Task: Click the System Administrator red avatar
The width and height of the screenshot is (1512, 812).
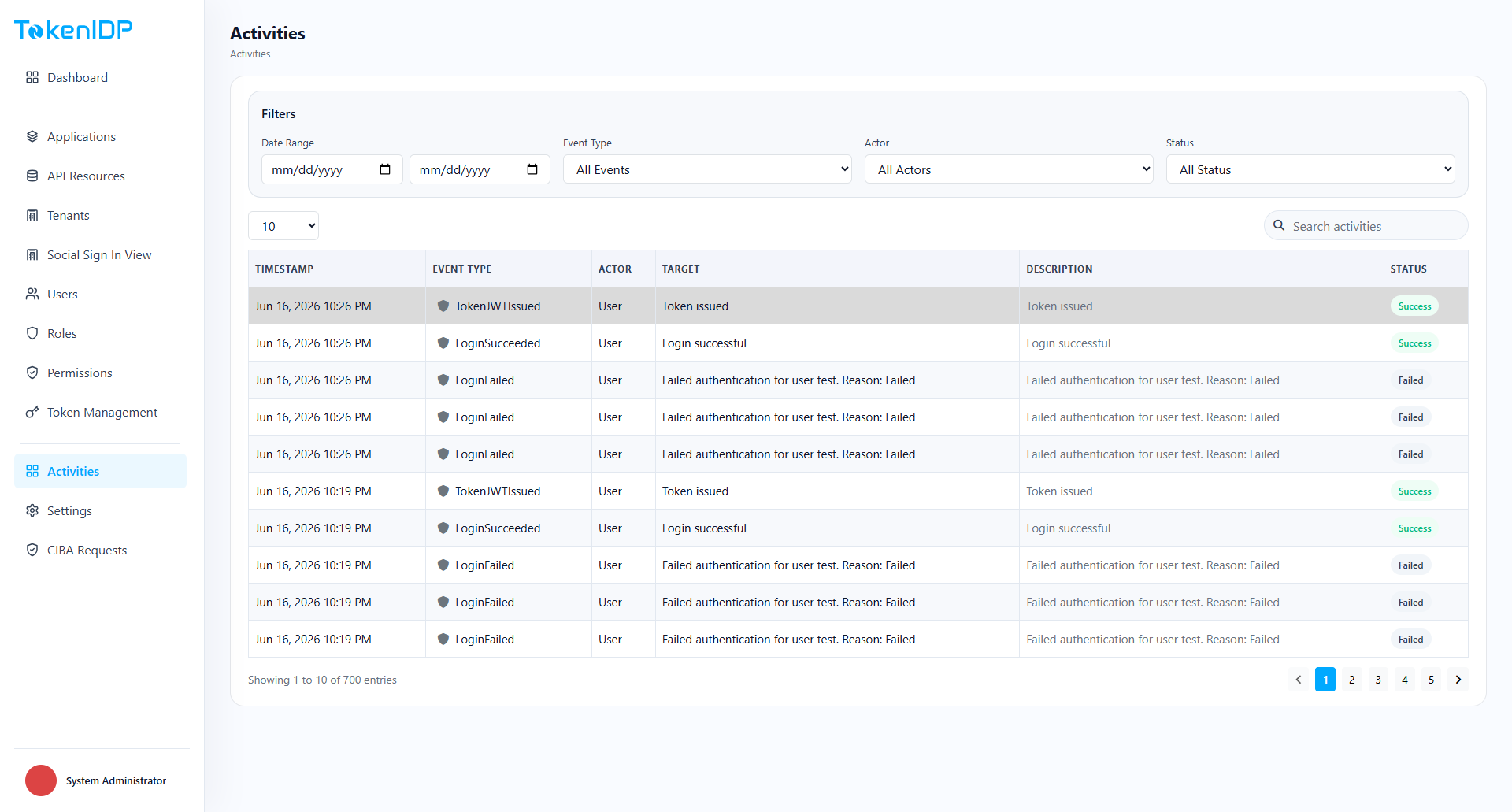Action: (x=41, y=780)
